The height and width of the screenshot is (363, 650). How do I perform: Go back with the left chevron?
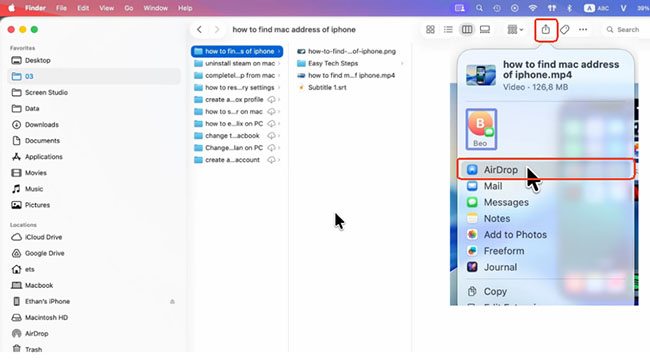click(x=199, y=29)
